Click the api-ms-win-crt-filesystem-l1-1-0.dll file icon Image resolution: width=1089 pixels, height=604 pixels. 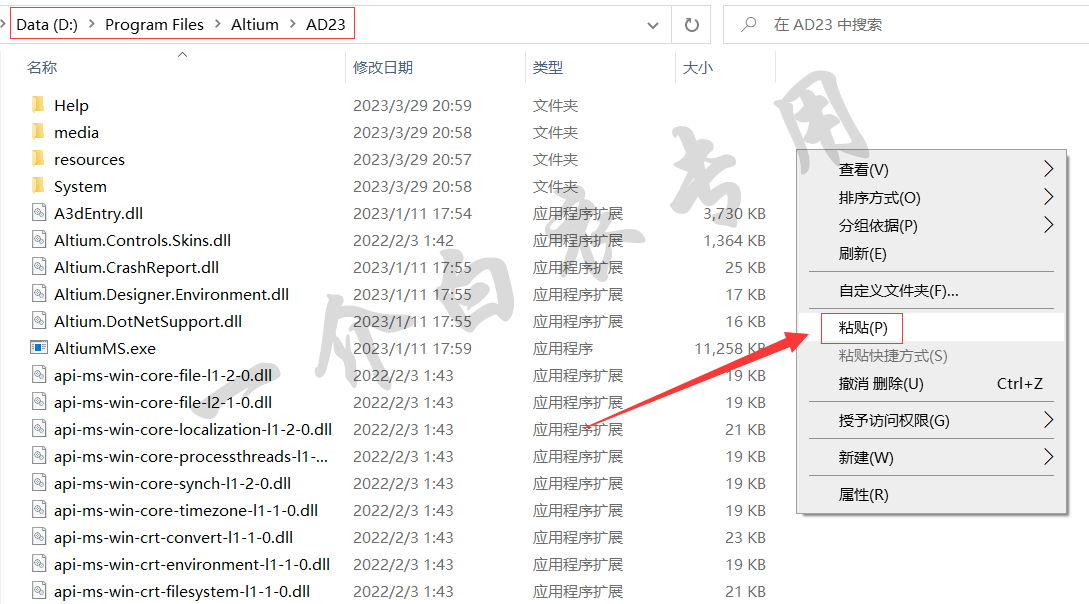(x=39, y=592)
